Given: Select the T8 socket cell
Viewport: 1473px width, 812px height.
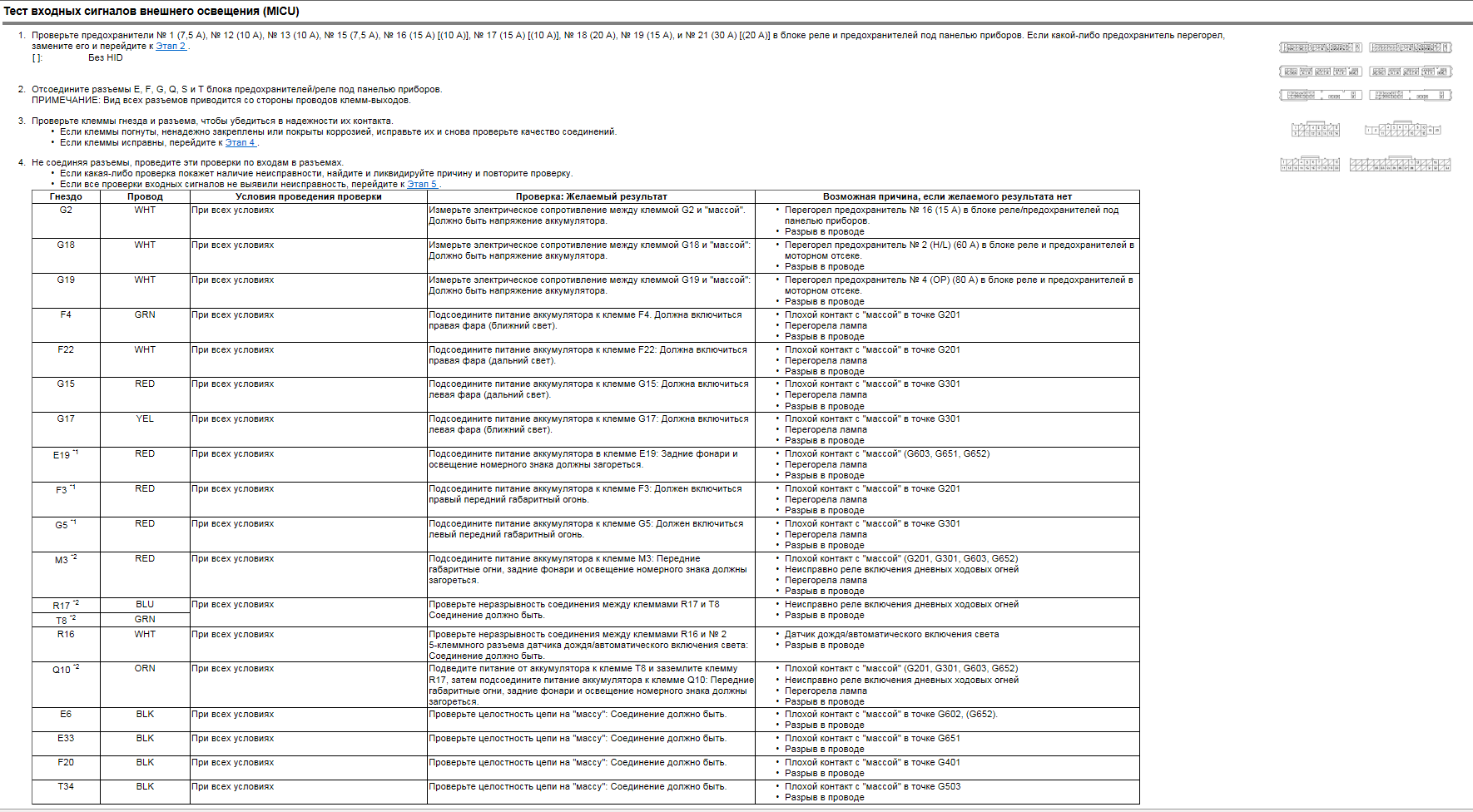Looking at the screenshot, I should pos(66,620).
